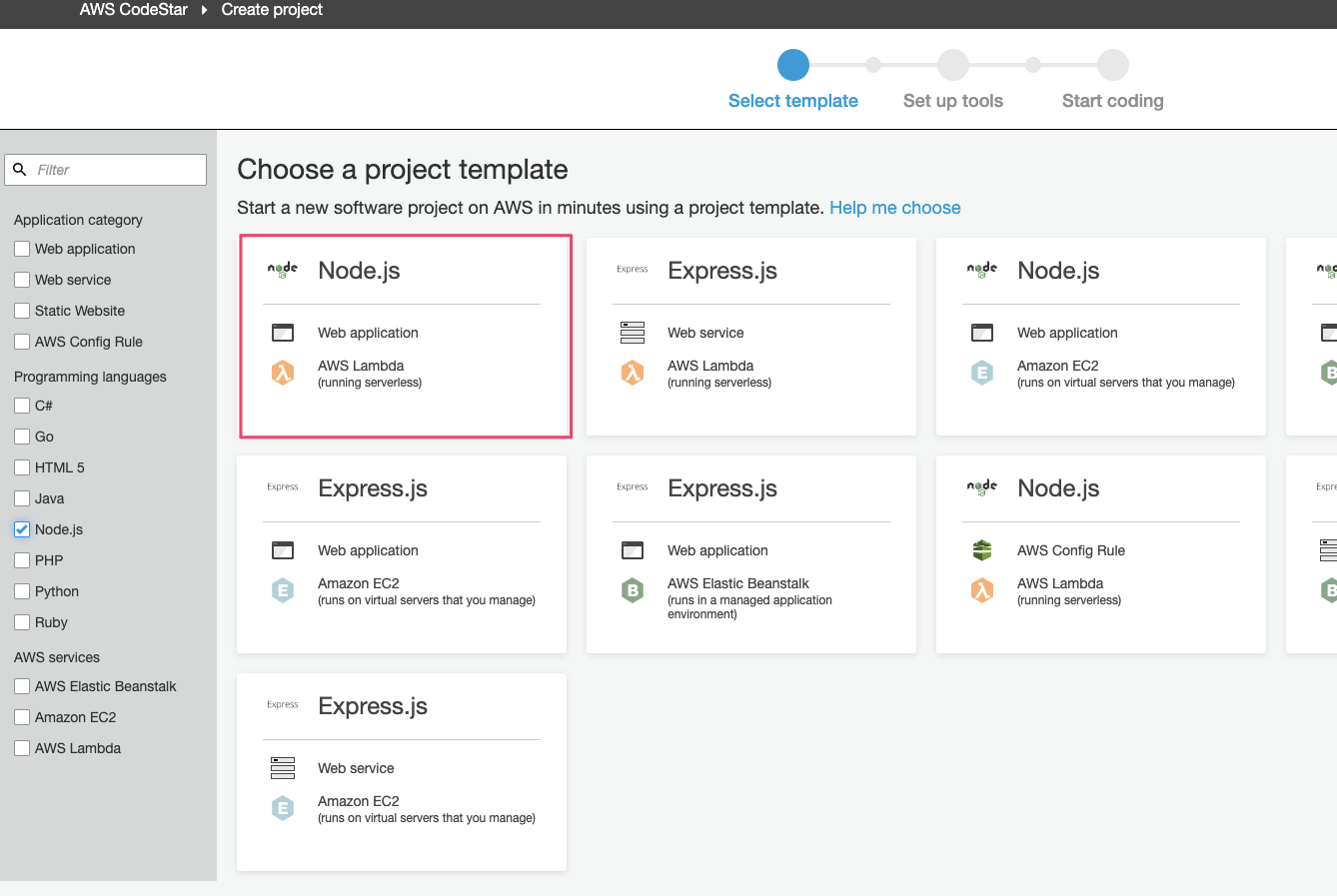This screenshot has height=896, width=1337.
Task: Click the Elastic Beanstalk icon on the Express.js card
Action: click(x=633, y=590)
